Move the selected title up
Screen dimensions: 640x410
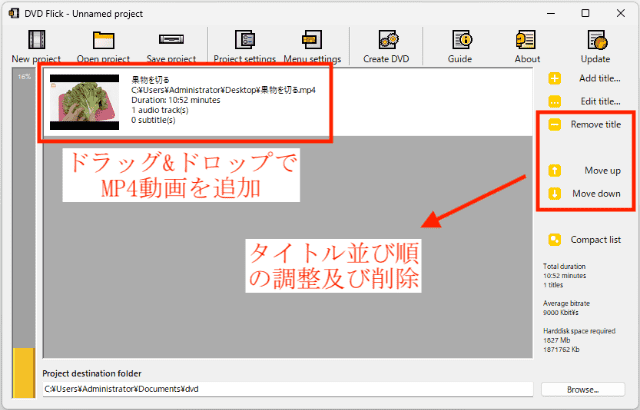point(554,170)
